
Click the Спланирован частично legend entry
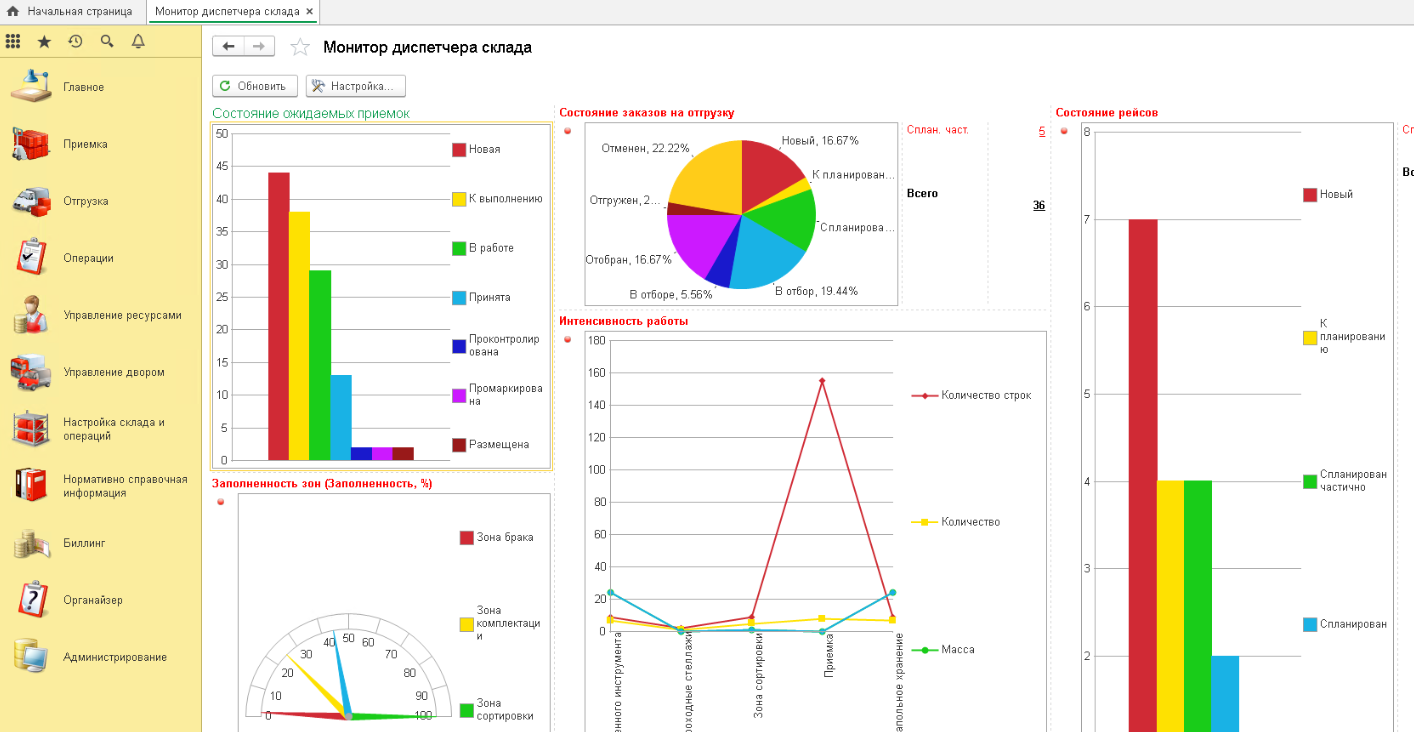point(1344,481)
